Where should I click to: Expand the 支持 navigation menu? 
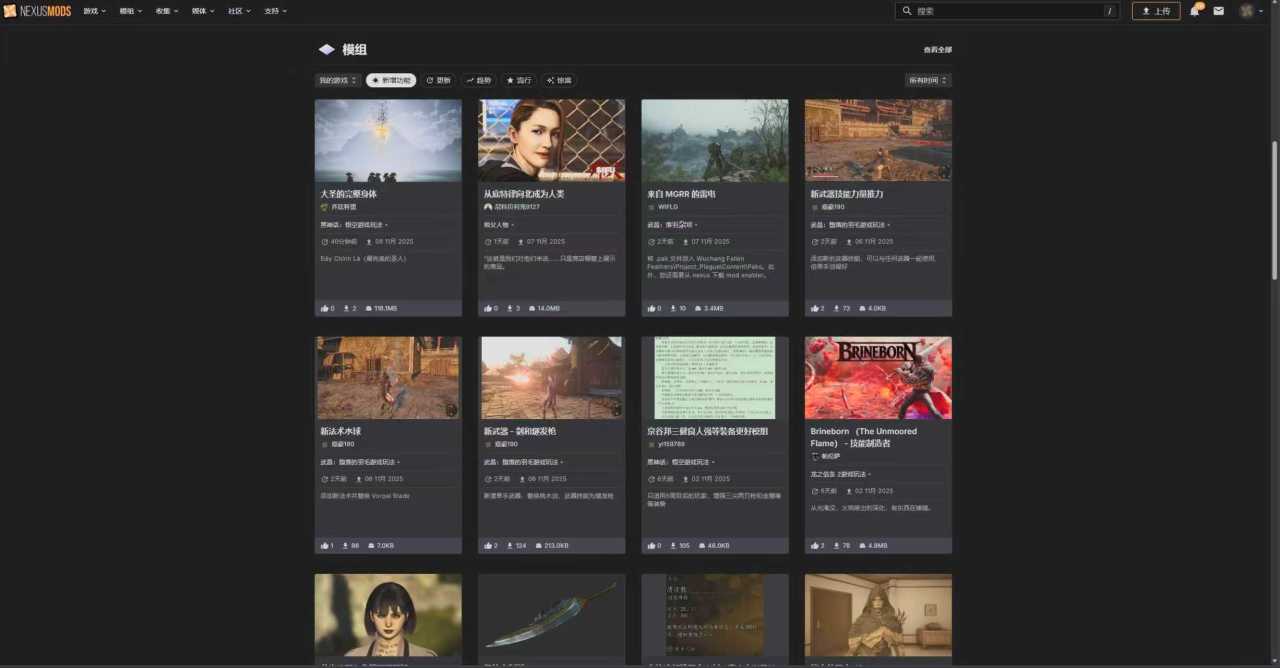[x=276, y=11]
